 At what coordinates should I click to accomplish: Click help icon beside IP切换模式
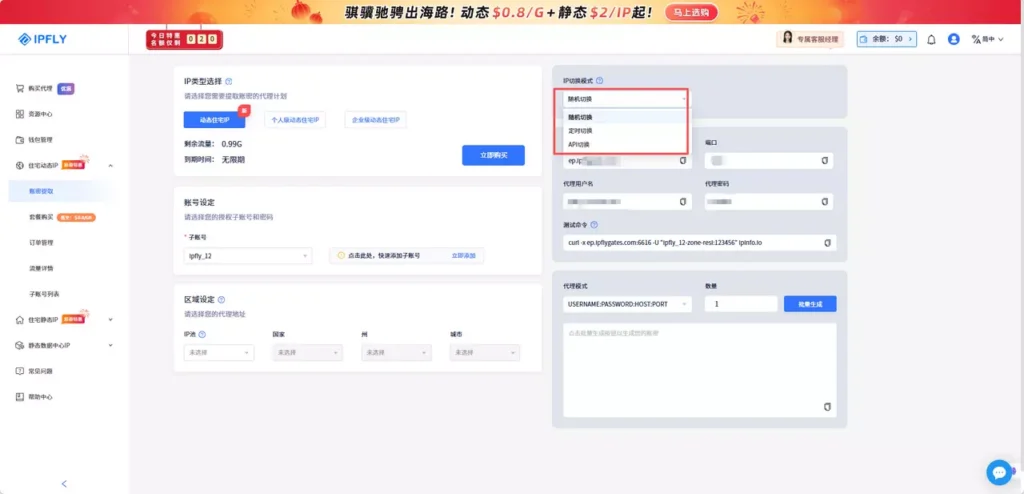(600, 81)
